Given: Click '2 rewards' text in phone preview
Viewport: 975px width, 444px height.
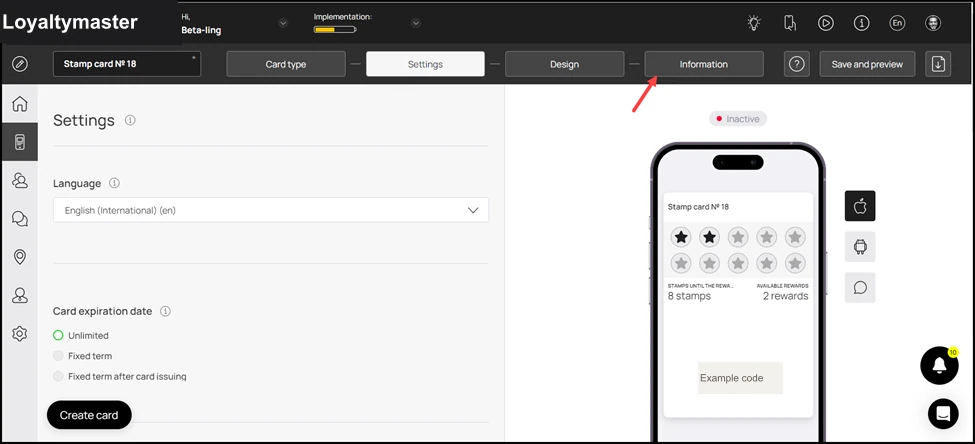Looking at the screenshot, I should point(785,296).
